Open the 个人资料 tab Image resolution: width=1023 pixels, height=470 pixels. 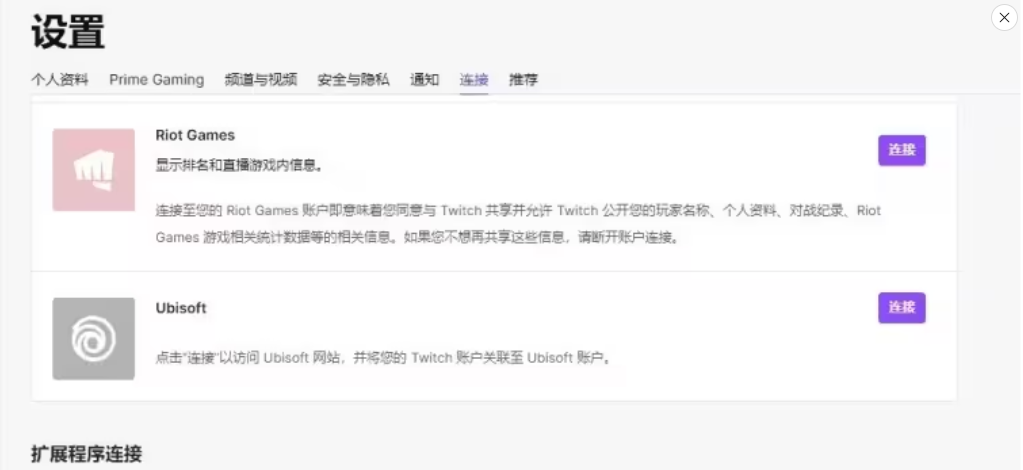coord(60,80)
